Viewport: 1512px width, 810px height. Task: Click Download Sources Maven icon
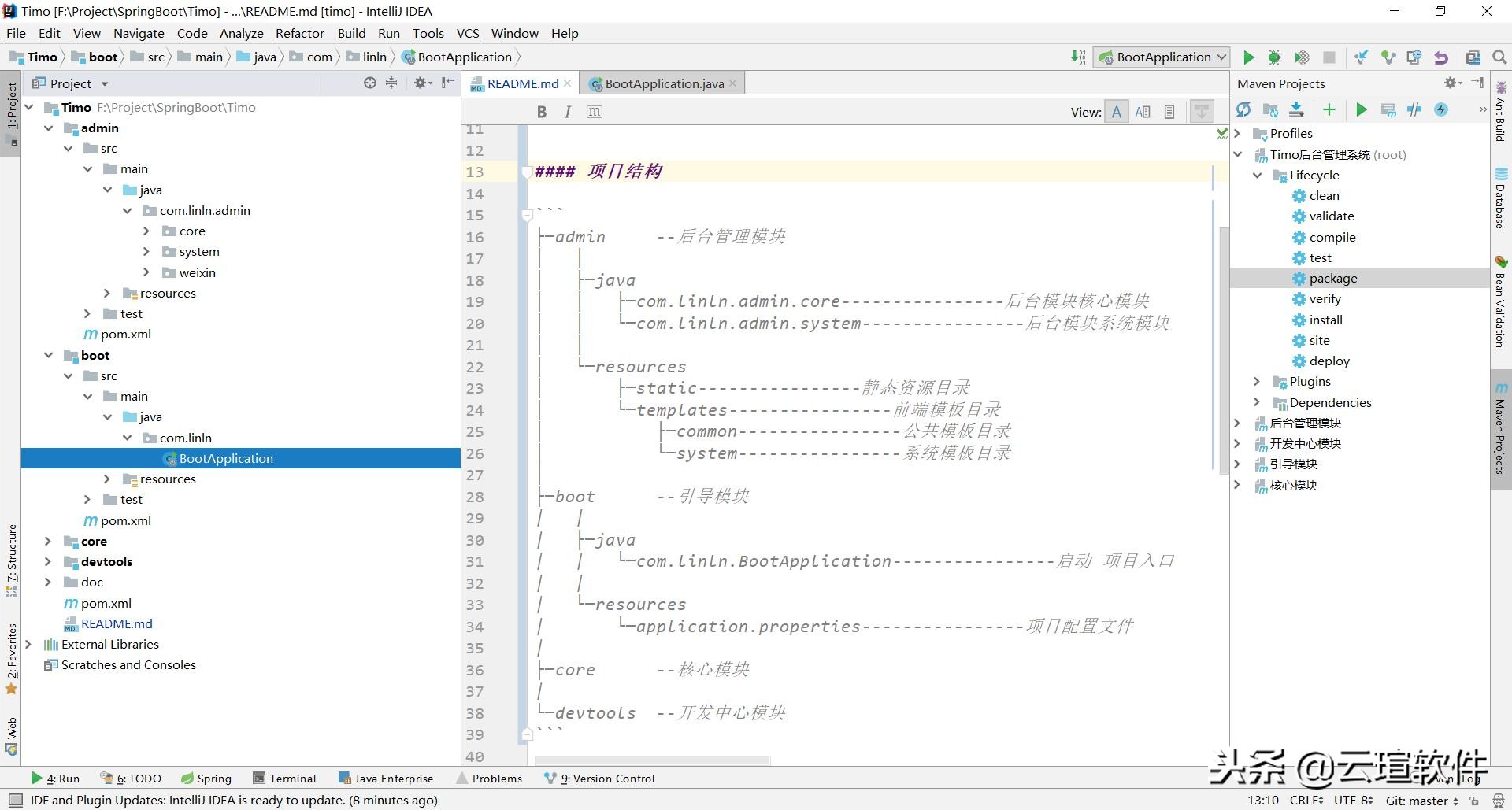click(x=1296, y=110)
